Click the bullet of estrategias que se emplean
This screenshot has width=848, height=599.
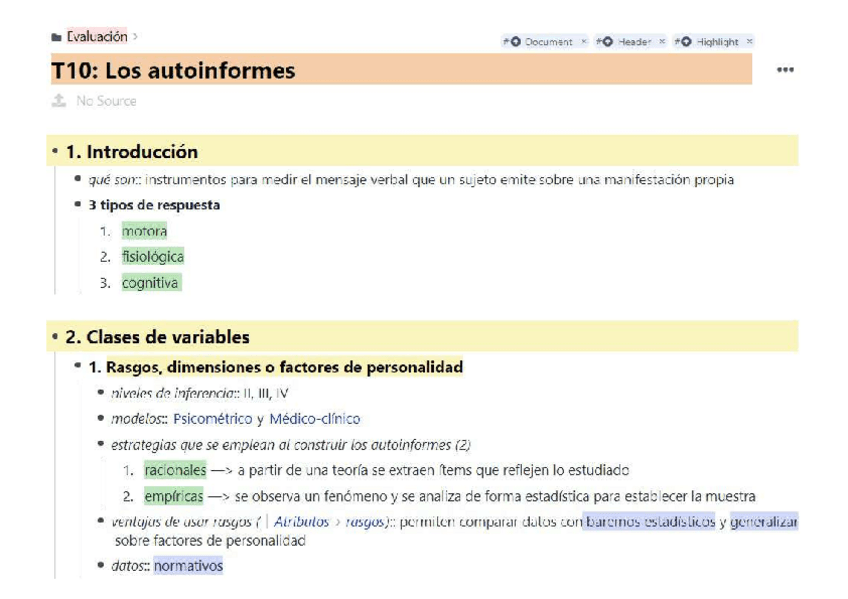(x=101, y=444)
